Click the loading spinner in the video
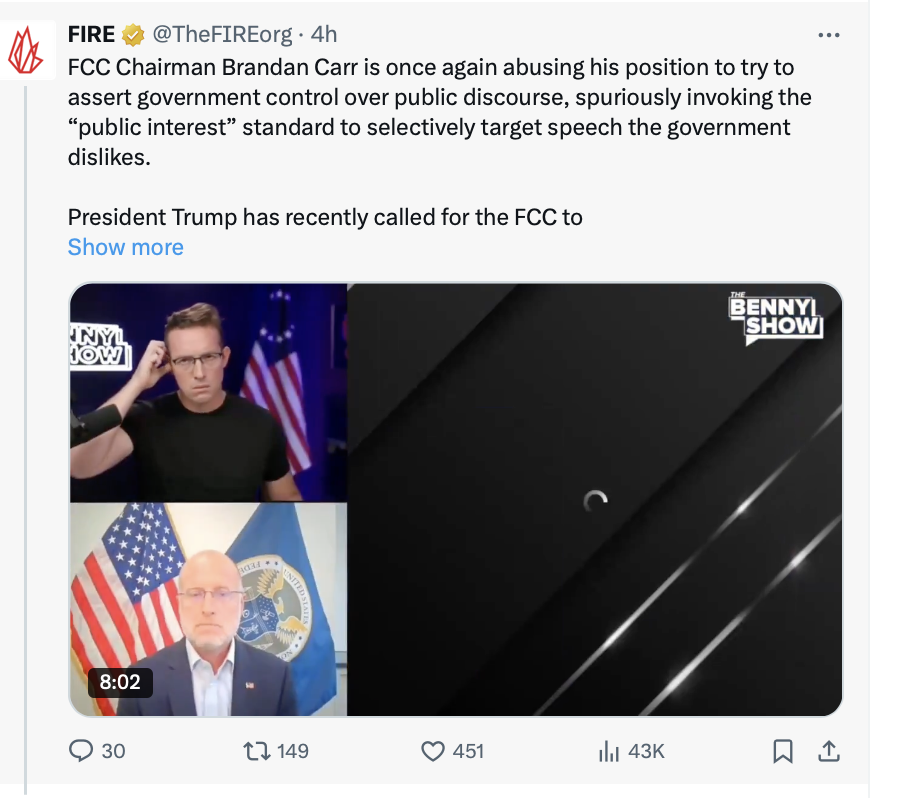This screenshot has height=798, width=900. pos(595,501)
